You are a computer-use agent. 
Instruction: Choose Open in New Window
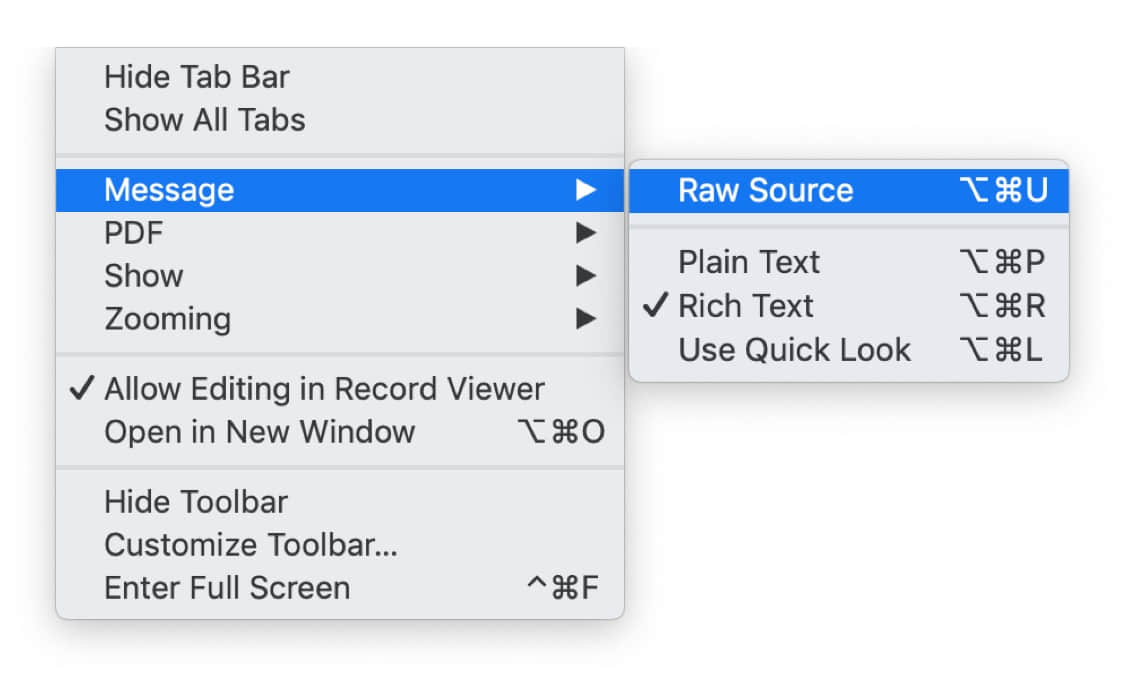[x=340, y=432]
